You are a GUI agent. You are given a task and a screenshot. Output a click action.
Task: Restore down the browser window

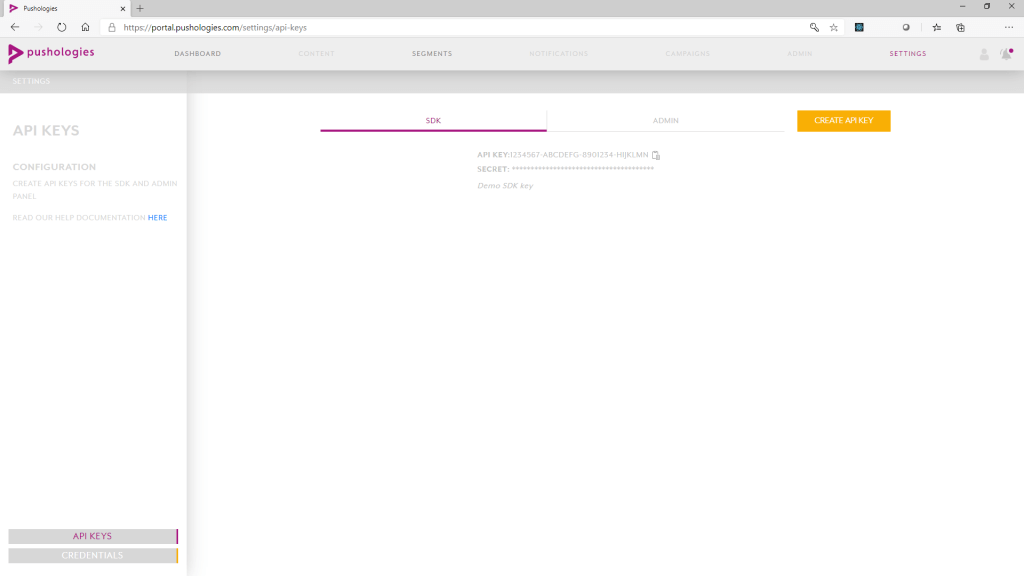pos(987,7)
